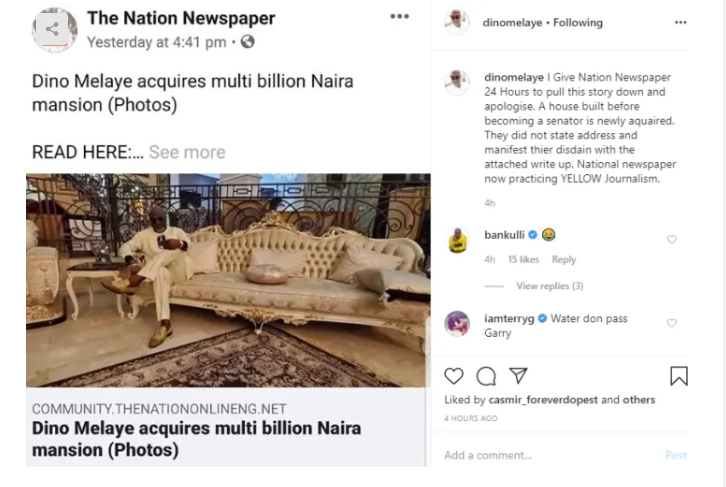Open The Nation Newspaper page name

[x=181, y=18]
